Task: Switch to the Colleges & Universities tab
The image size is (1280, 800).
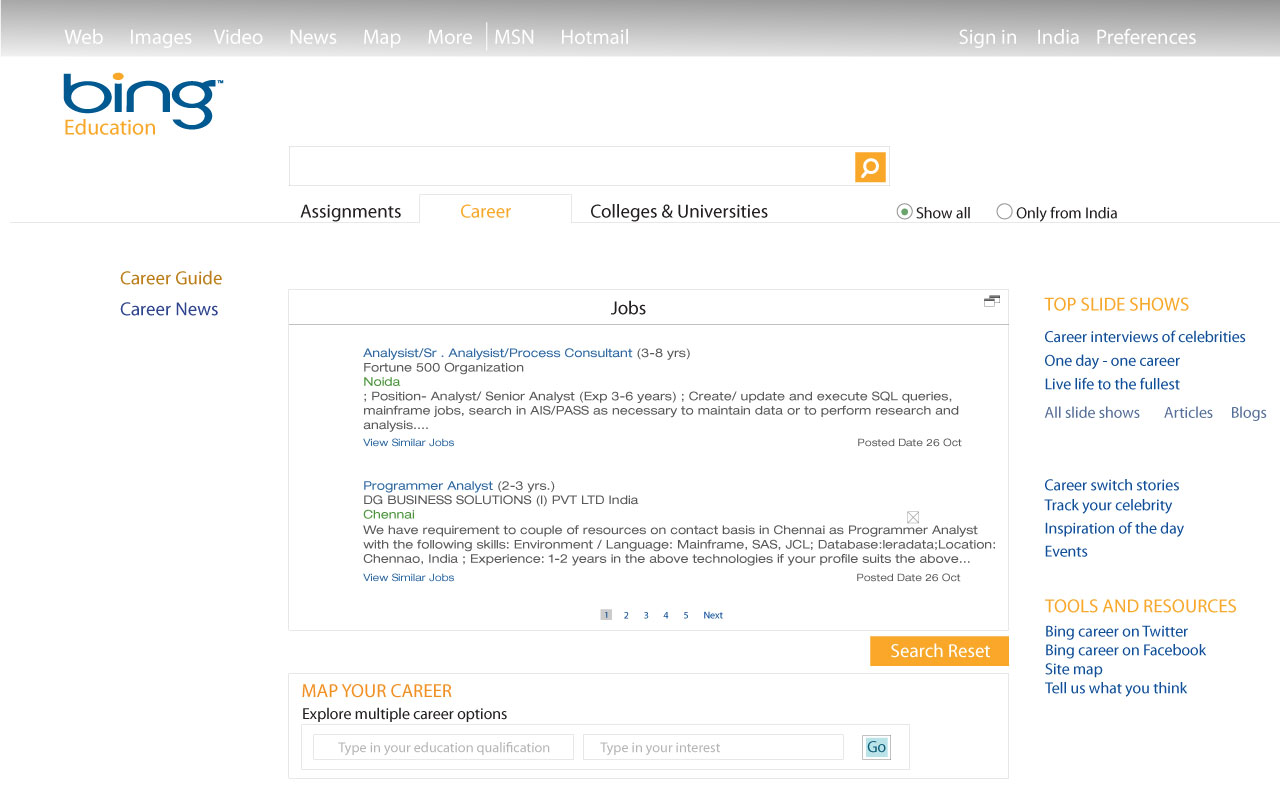Action: pos(678,211)
